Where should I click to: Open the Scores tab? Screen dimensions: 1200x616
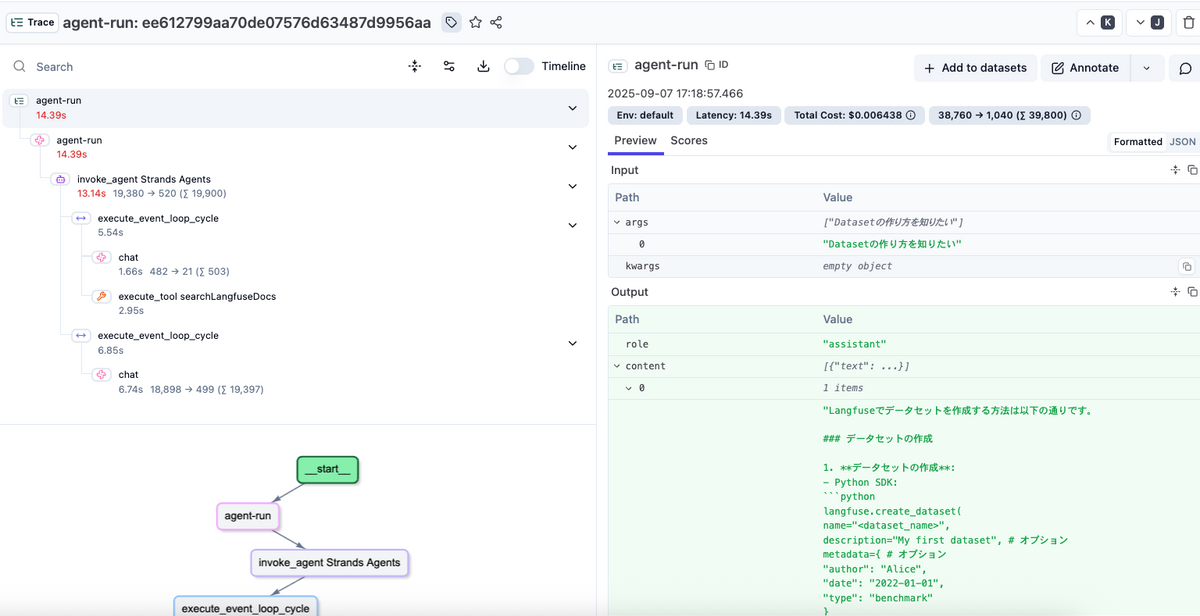pyautogui.click(x=689, y=141)
